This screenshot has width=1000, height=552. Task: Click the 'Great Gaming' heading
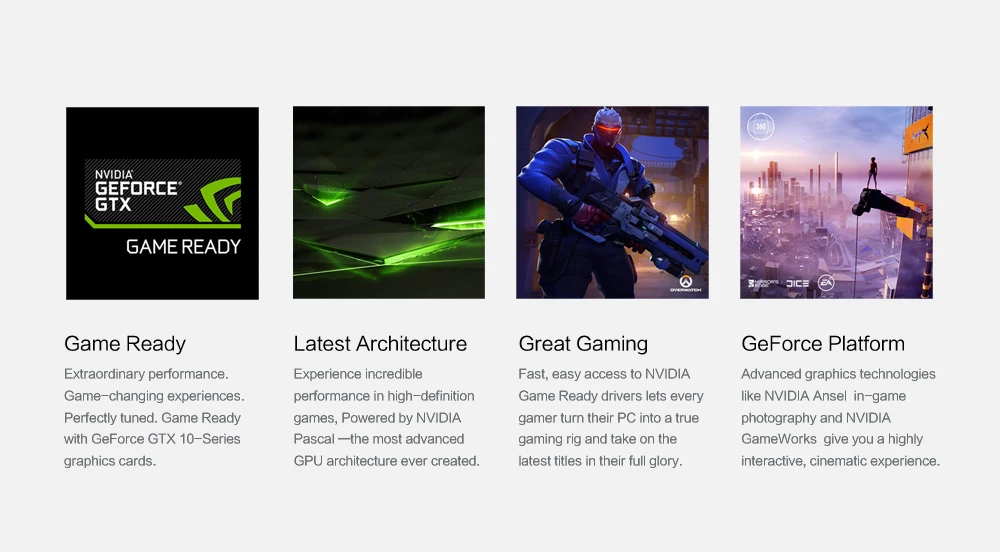tap(583, 344)
